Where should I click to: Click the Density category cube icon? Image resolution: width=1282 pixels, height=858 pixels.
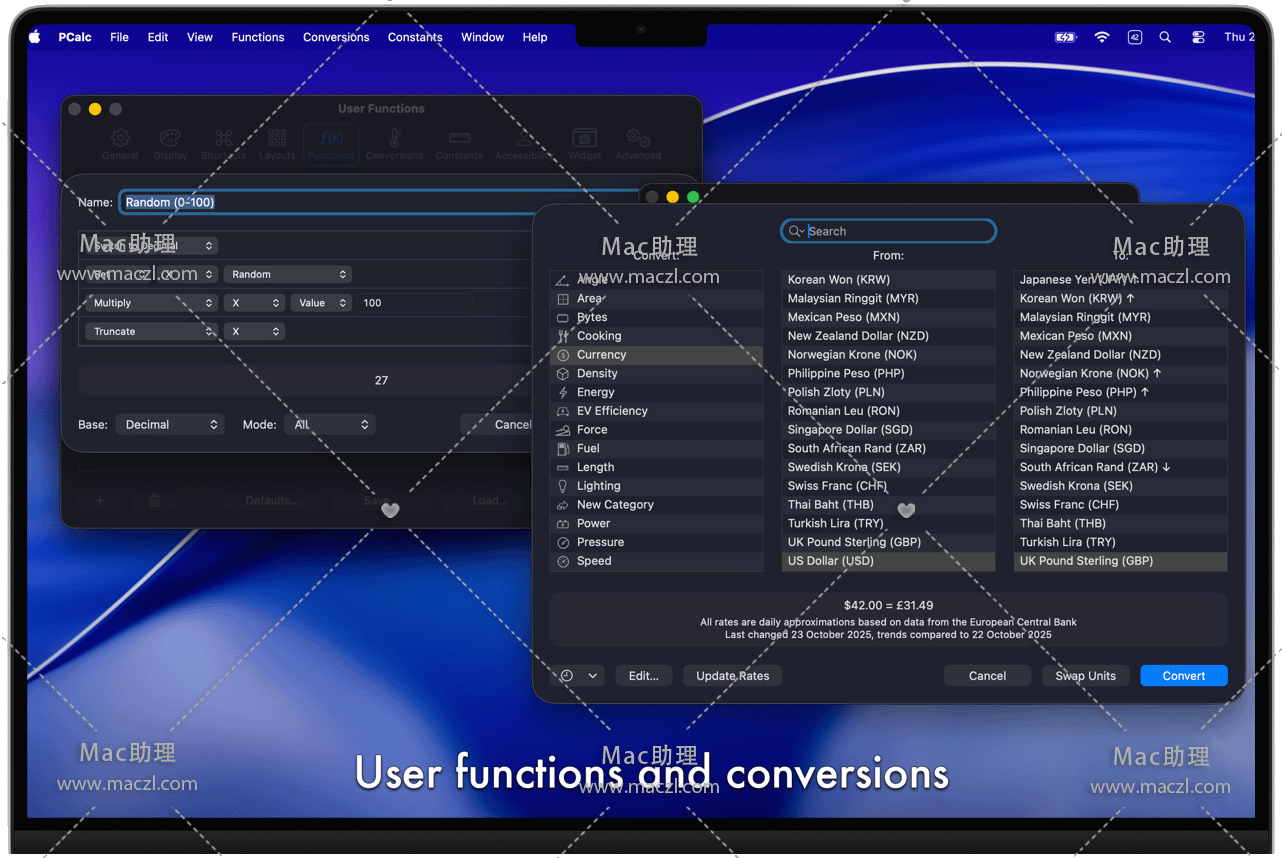tap(563, 374)
